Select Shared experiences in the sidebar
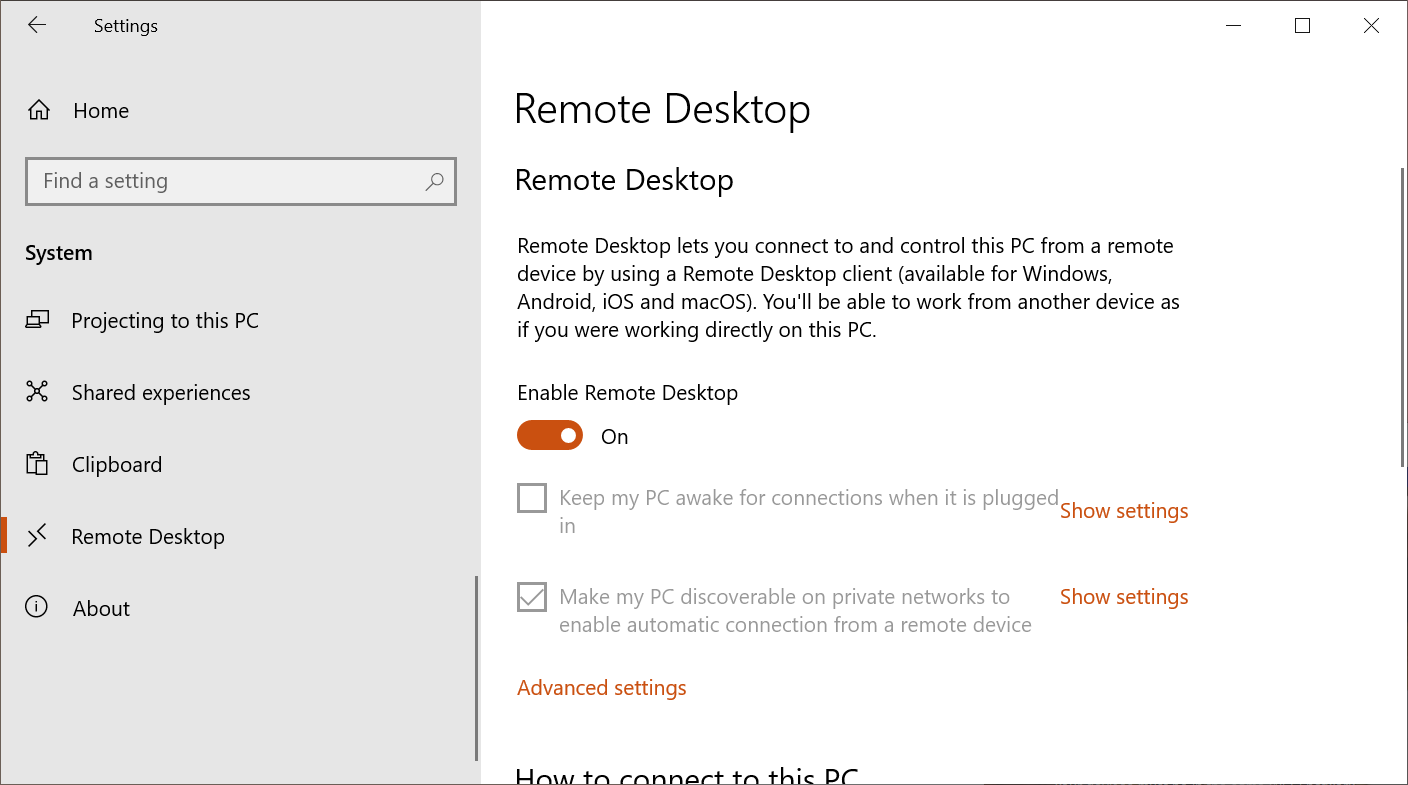The height and width of the screenshot is (785, 1408). [161, 393]
